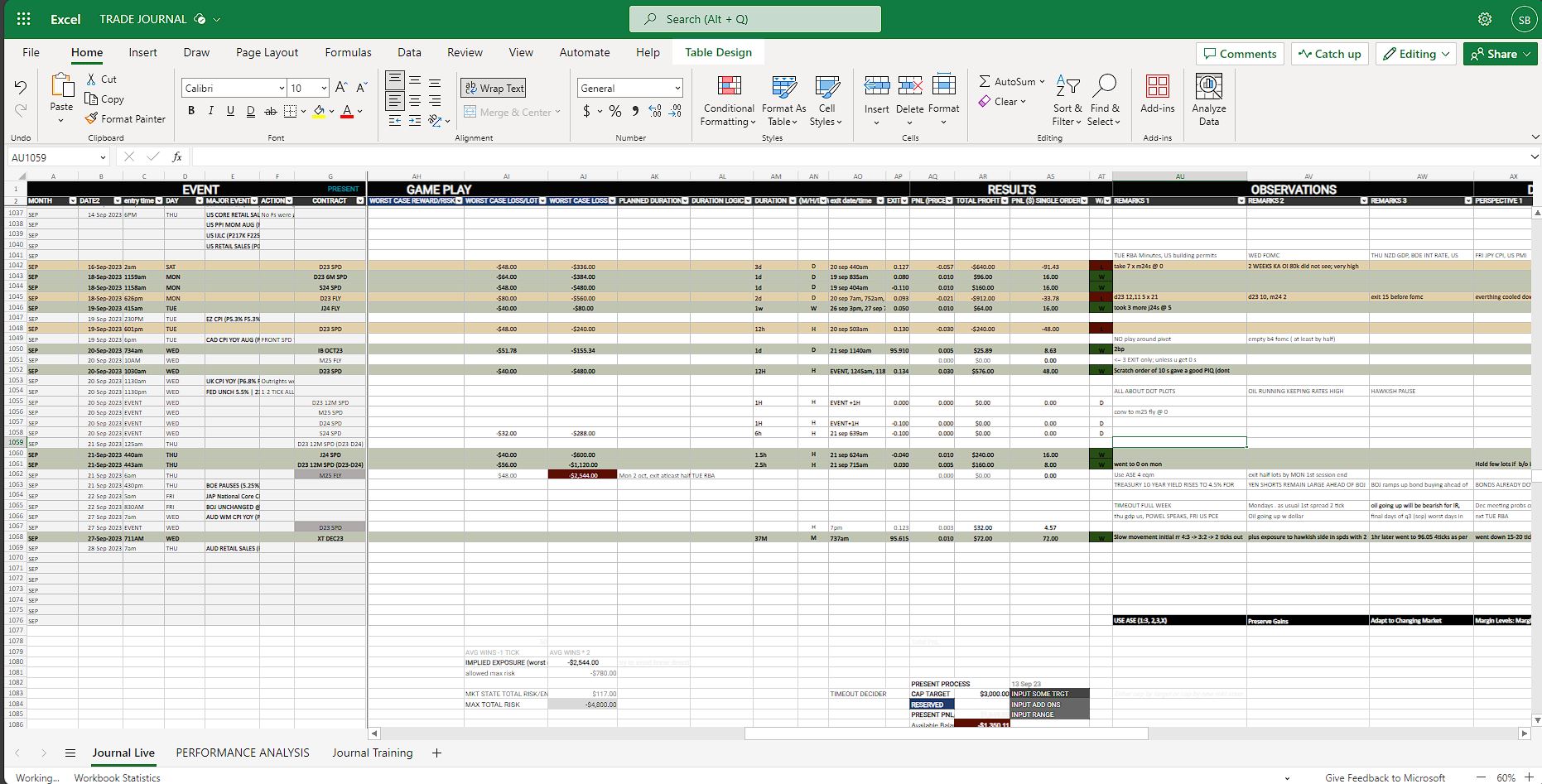Click the Copy icon
This screenshot has width=1542, height=784.
coord(92,99)
